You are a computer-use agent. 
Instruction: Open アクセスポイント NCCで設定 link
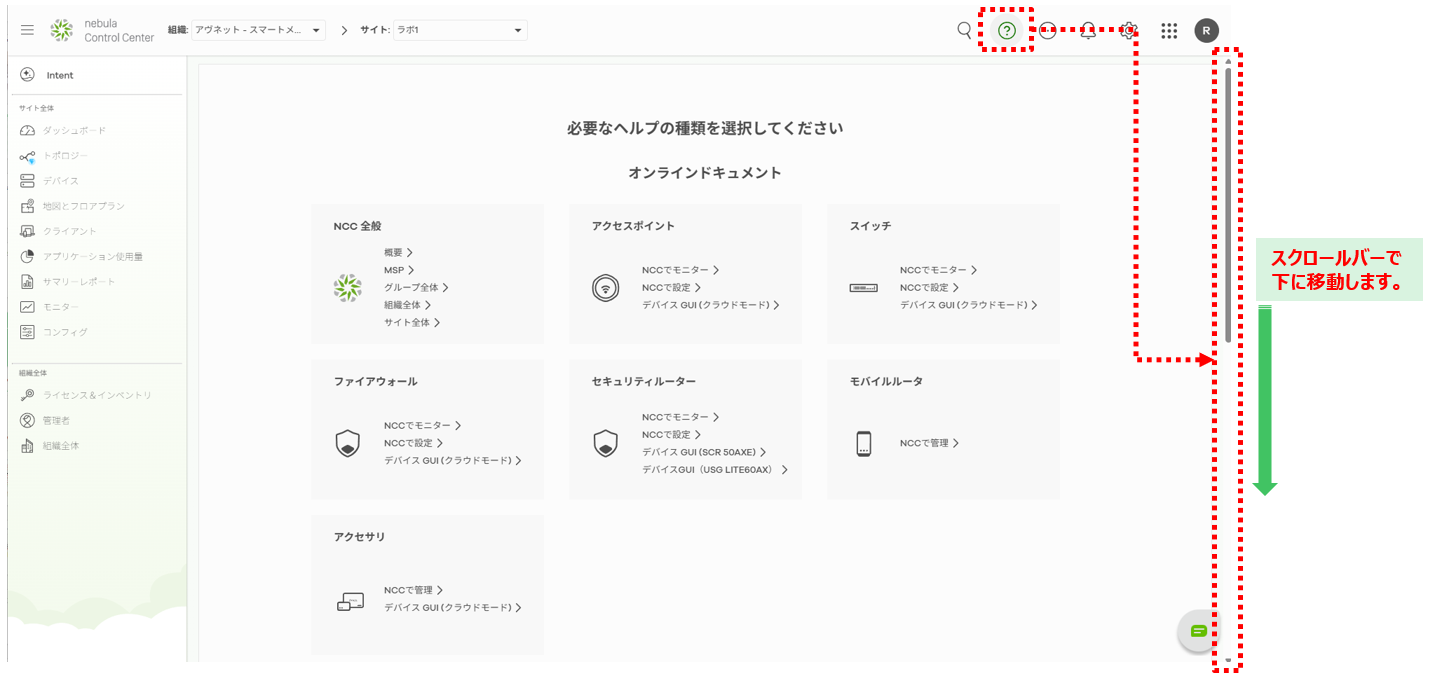pos(672,287)
